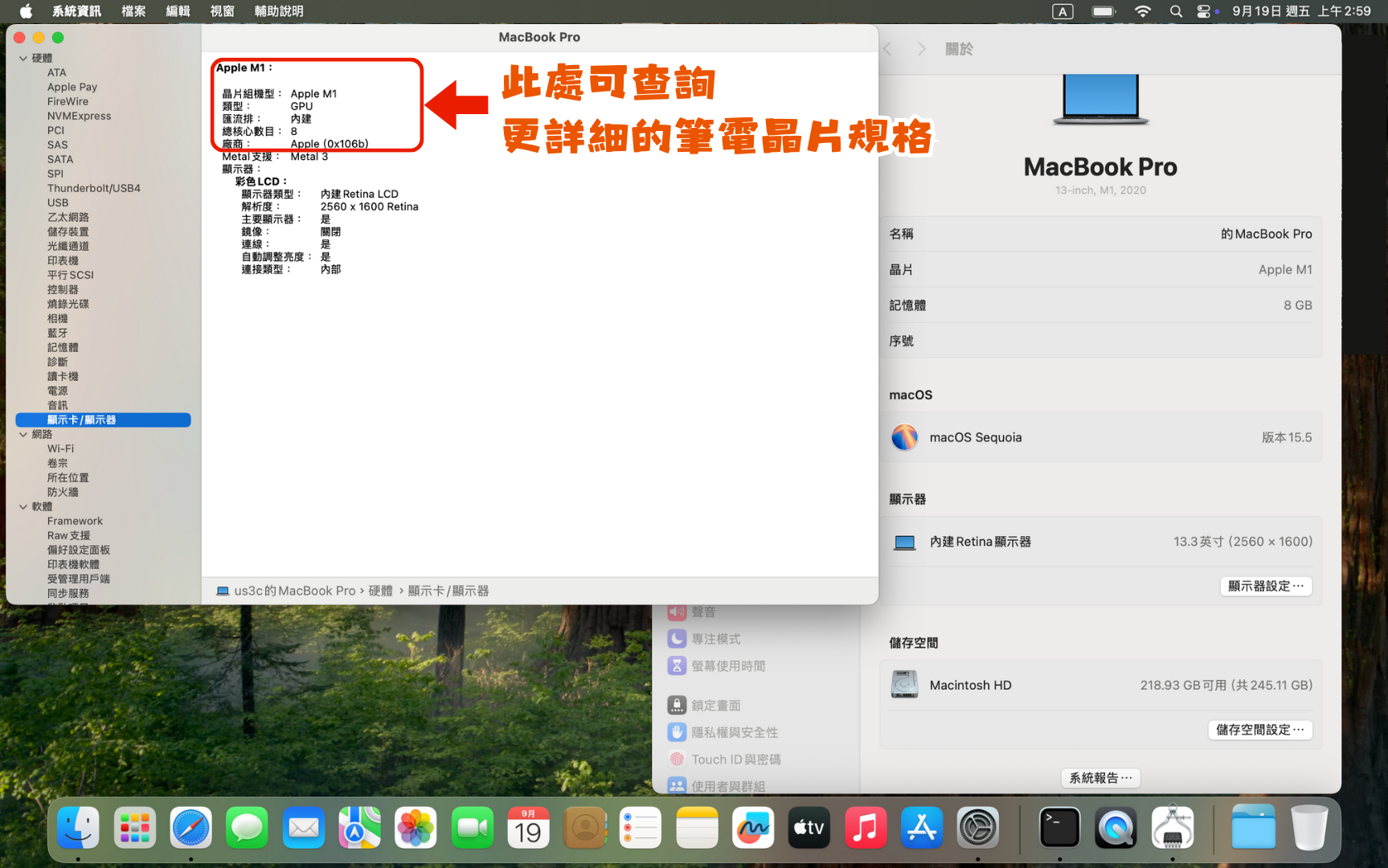Collapse the 軟體 section in sidebar
The width and height of the screenshot is (1388, 868).
point(23,507)
